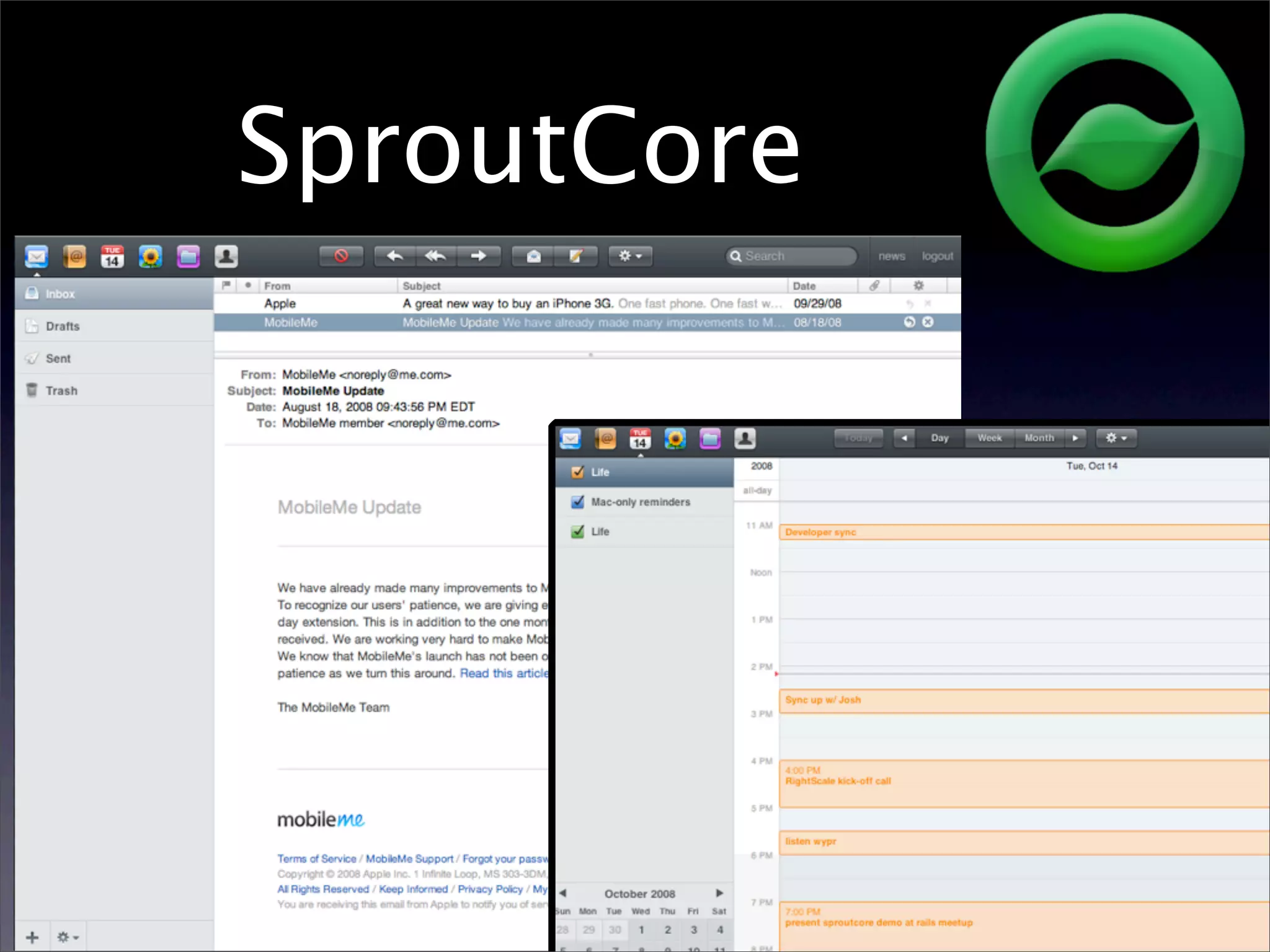Sort by flag column header
Screen dimensions: 1270x952
coord(226,285)
